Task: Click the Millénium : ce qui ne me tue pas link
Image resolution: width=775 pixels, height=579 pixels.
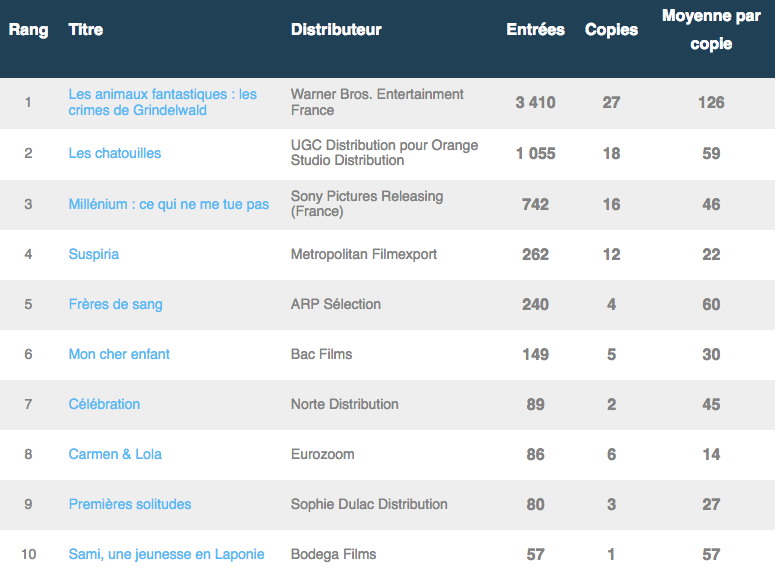Action: [168, 204]
